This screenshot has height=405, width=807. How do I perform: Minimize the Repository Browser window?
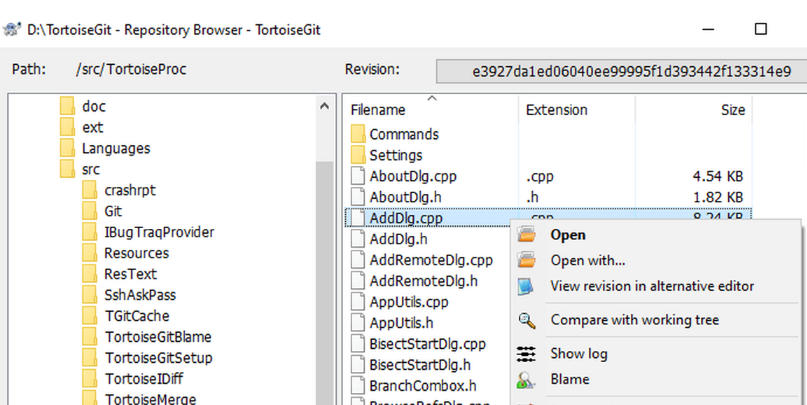click(708, 30)
